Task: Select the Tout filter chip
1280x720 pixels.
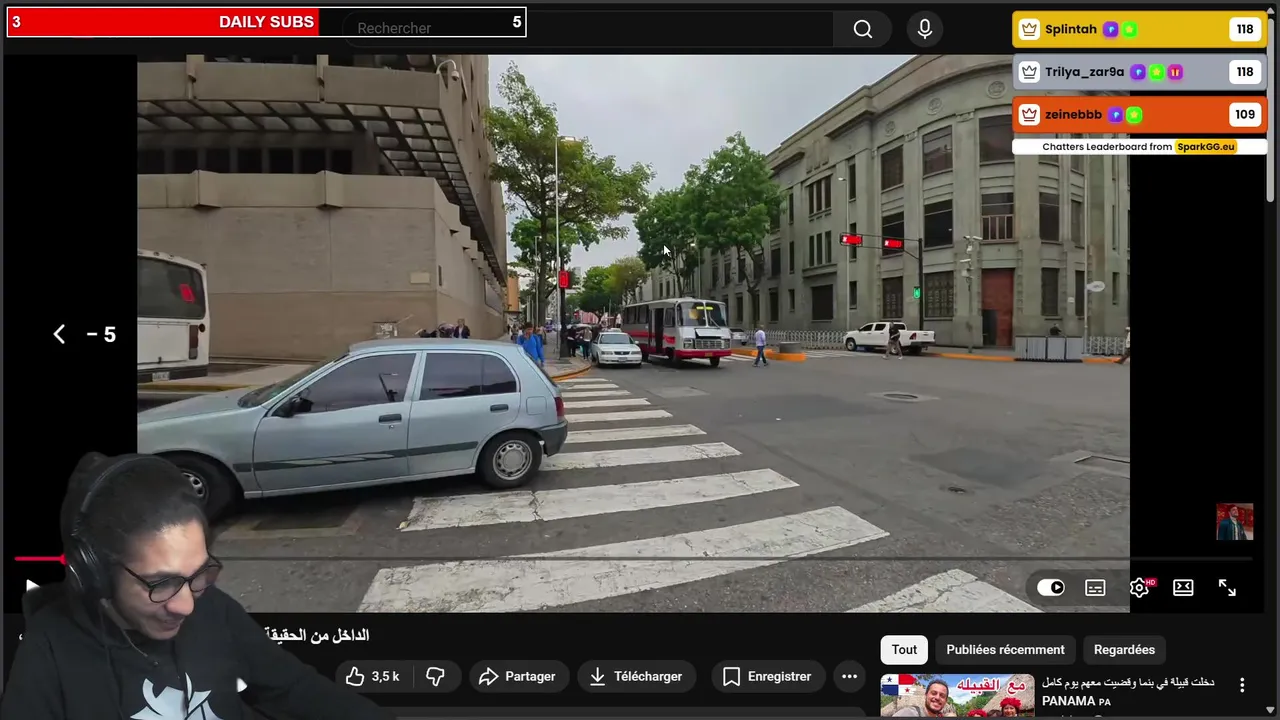Action: [904, 650]
